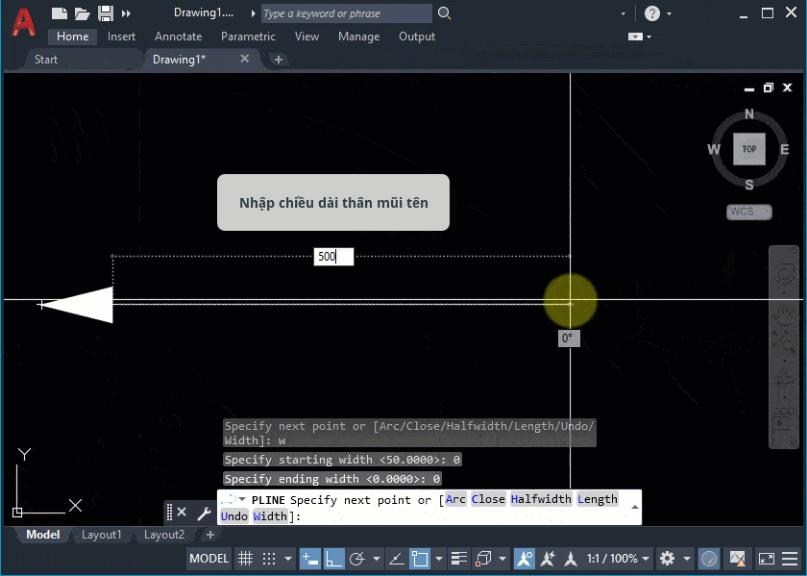This screenshot has height=576, width=807.
Task: Select the Lineweight display icon in status bar
Action: tap(458, 558)
